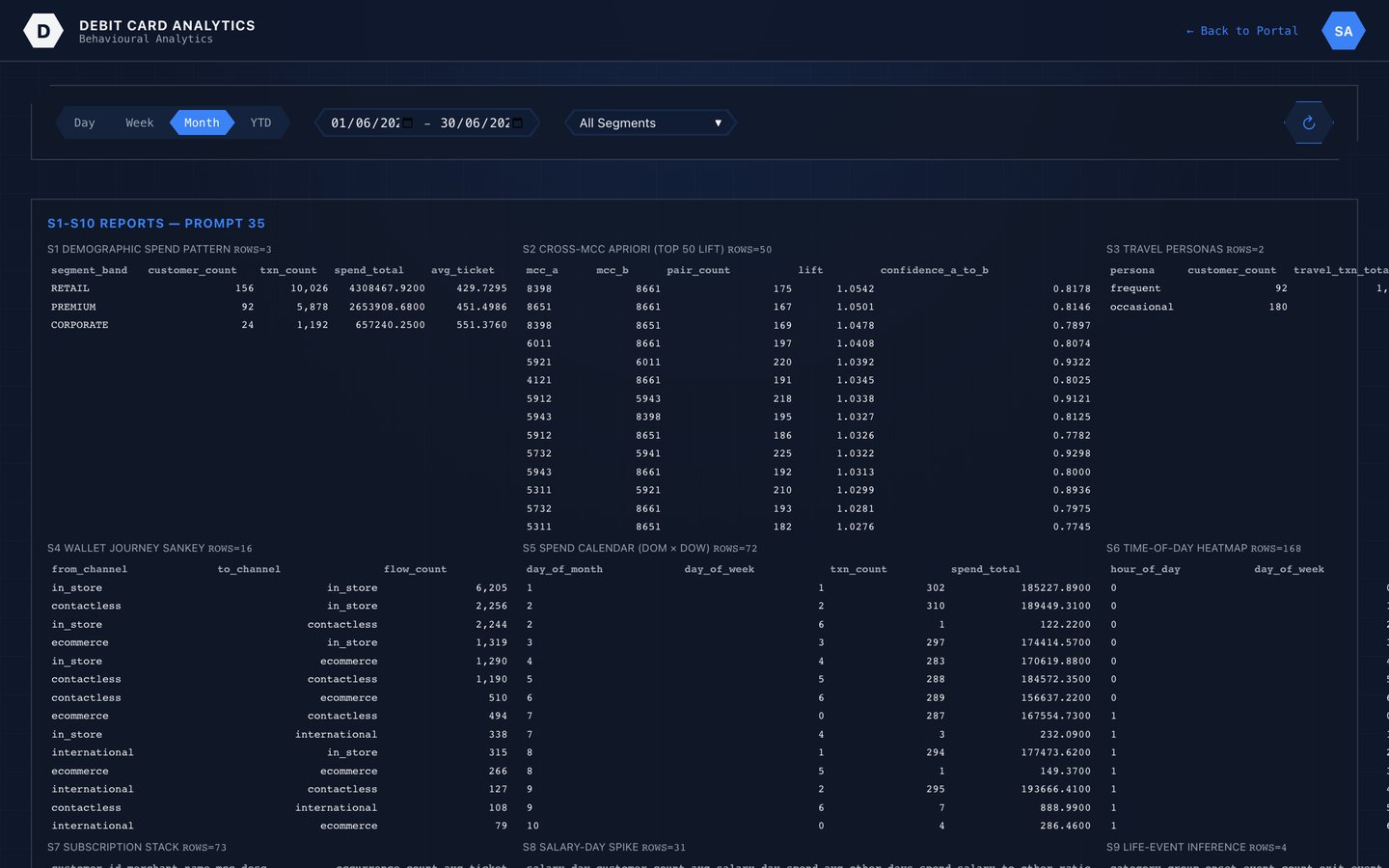Screen dimensions: 1389x868
Task: Click the hexagonal D logo icon
Action: 43,31
